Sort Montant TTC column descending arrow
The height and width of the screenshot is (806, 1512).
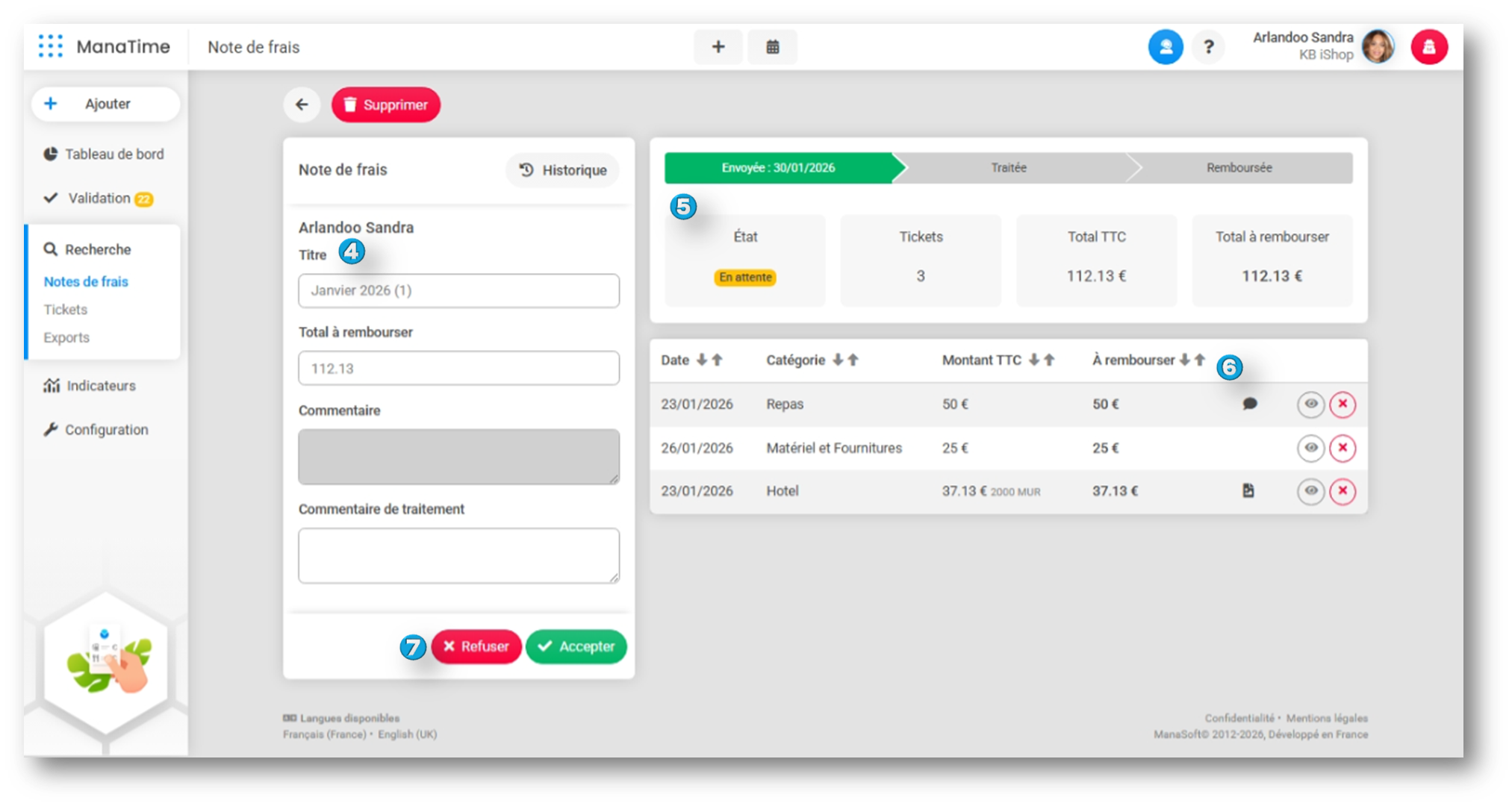(x=1033, y=360)
